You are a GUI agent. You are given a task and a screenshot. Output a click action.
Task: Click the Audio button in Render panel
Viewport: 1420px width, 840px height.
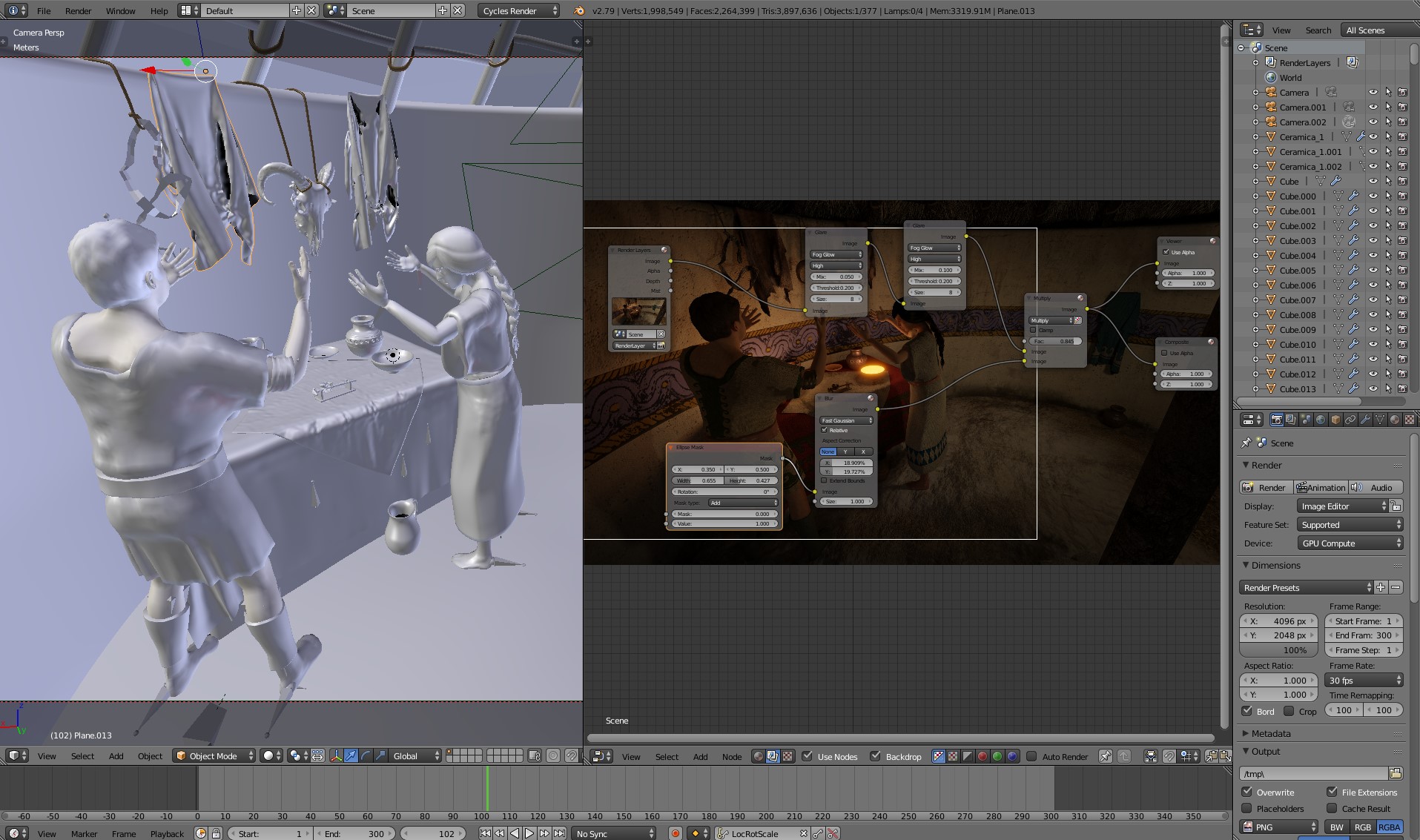click(1380, 487)
